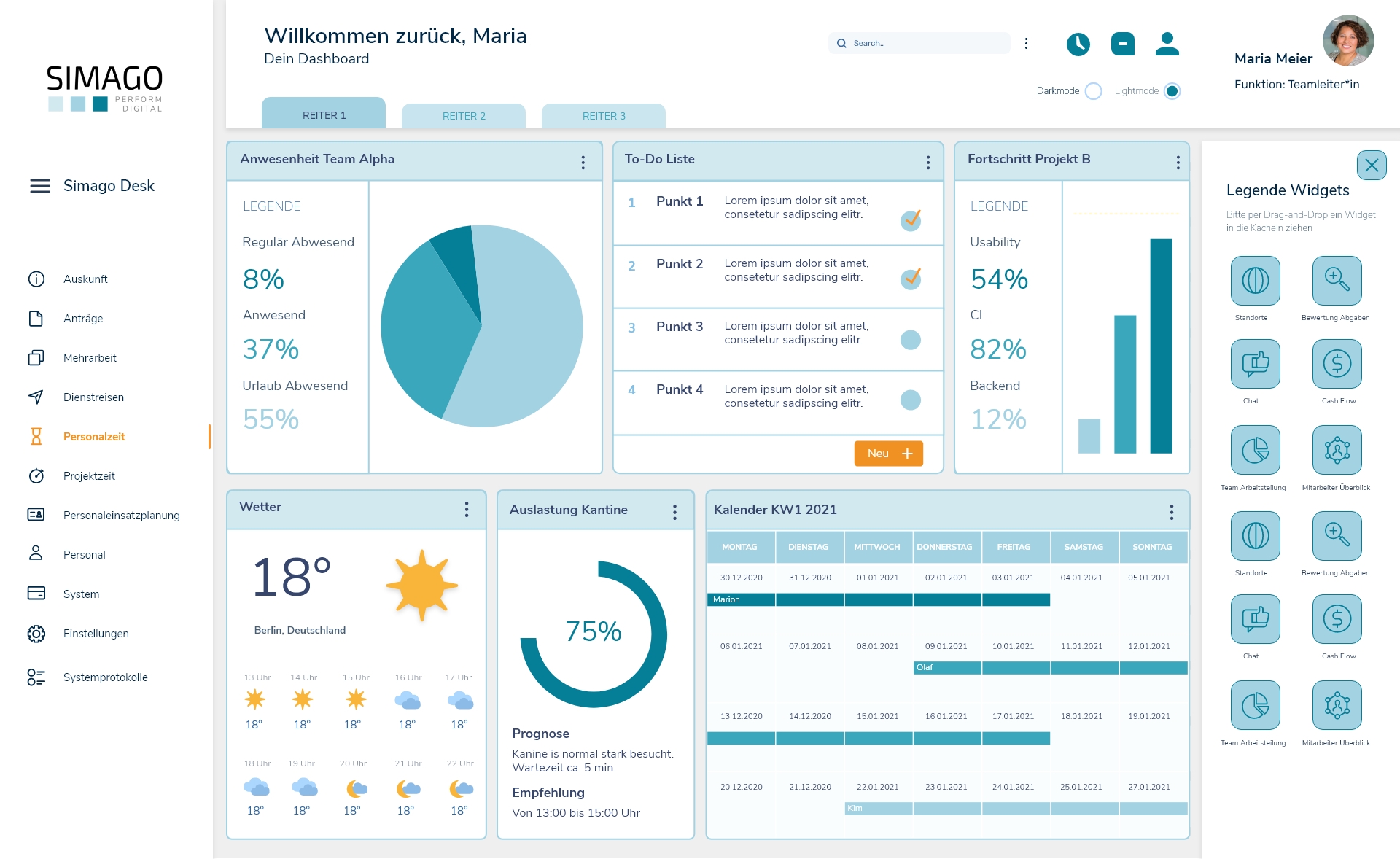The width and height of the screenshot is (1400, 859).
Task: Open the hamburger menu beside Simago Desk
Action: (x=40, y=186)
